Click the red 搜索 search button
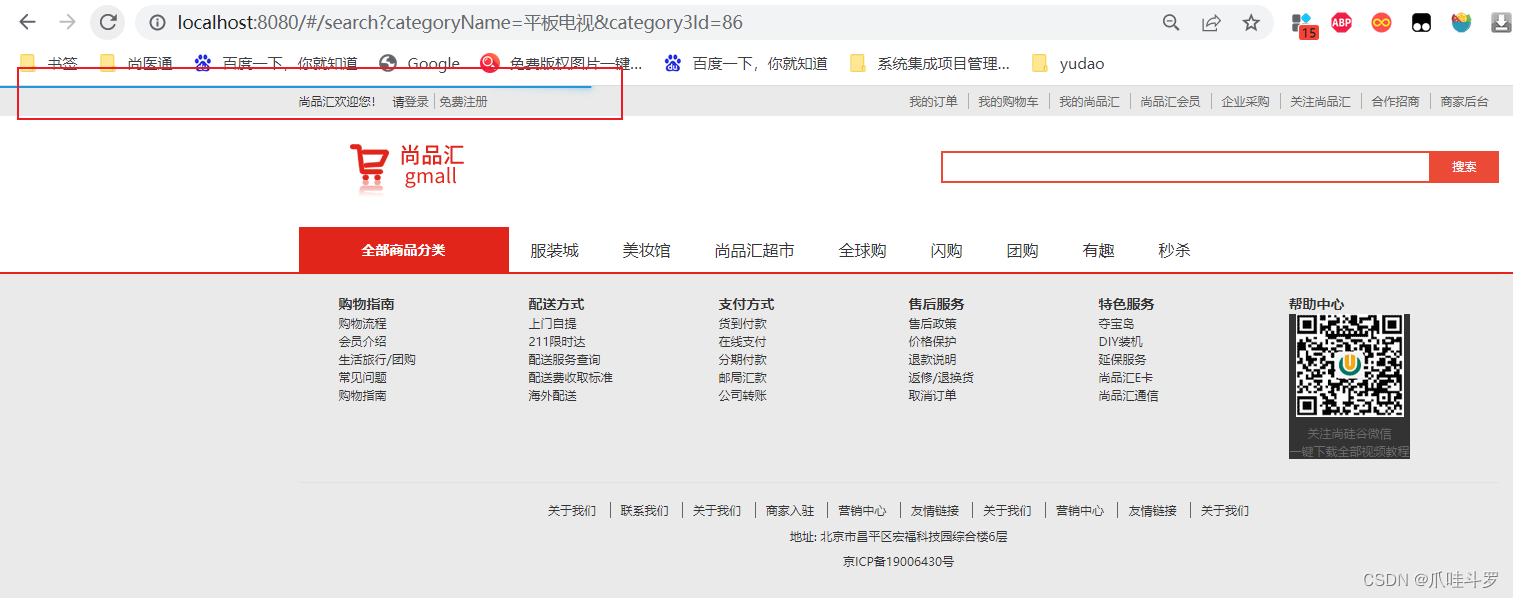Image resolution: width=1513 pixels, height=598 pixels. click(x=1463, y=167)
